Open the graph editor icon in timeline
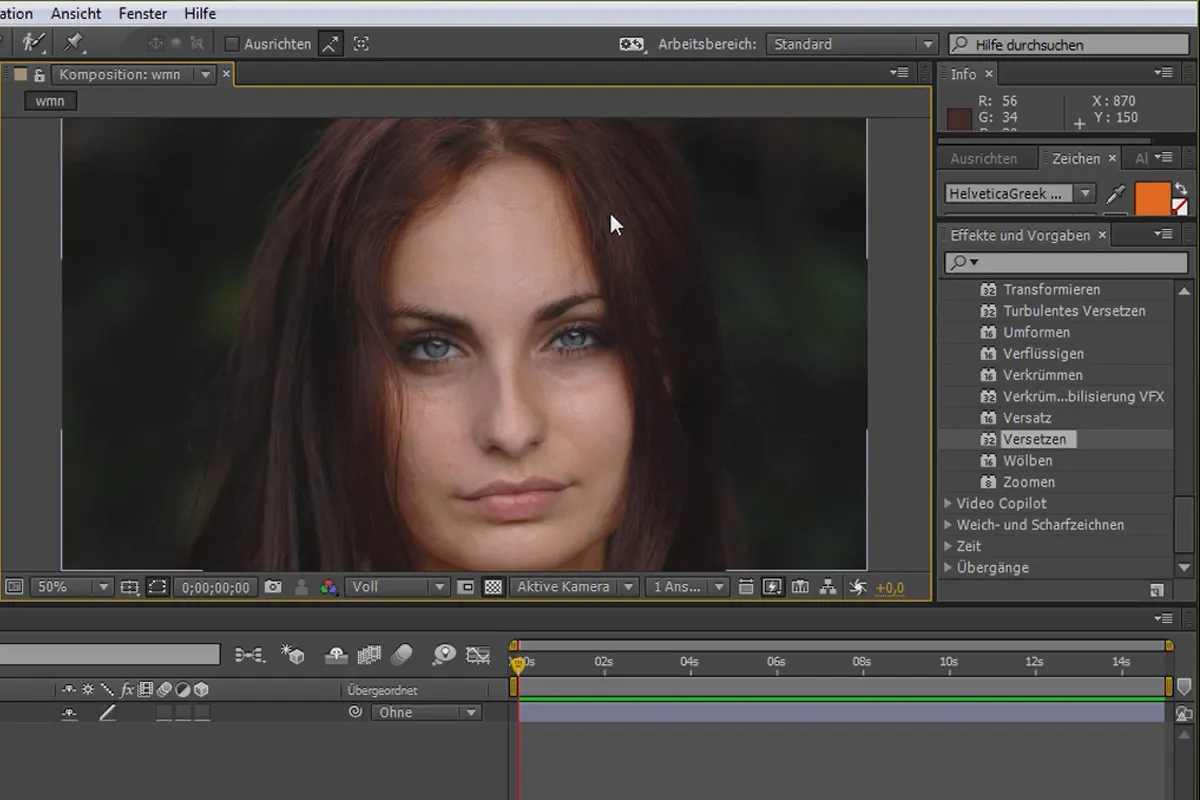Viewport: 1200px width, 800px height. pos(478,656)
